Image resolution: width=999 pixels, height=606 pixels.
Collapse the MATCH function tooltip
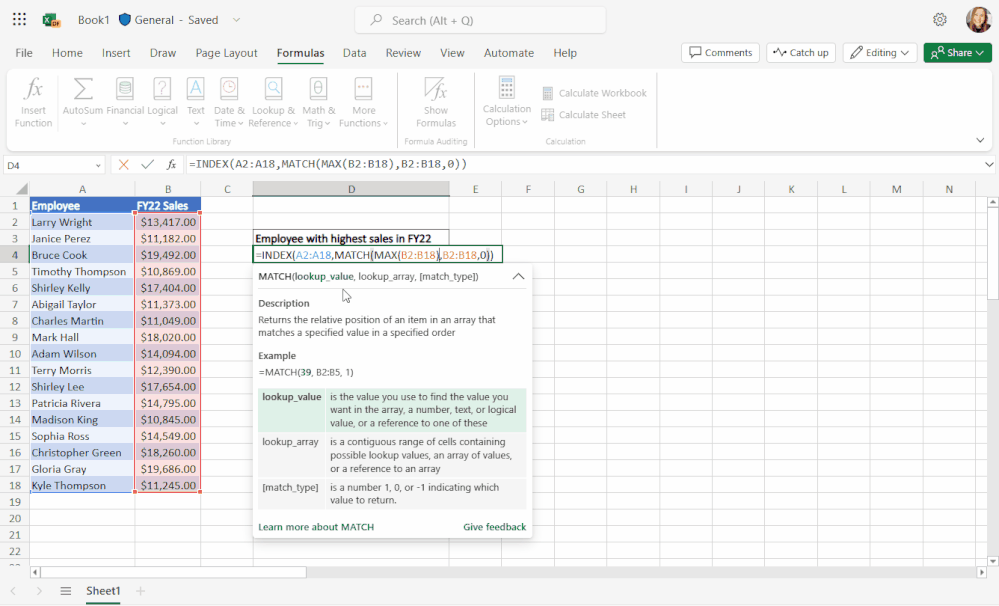point(517,277)
